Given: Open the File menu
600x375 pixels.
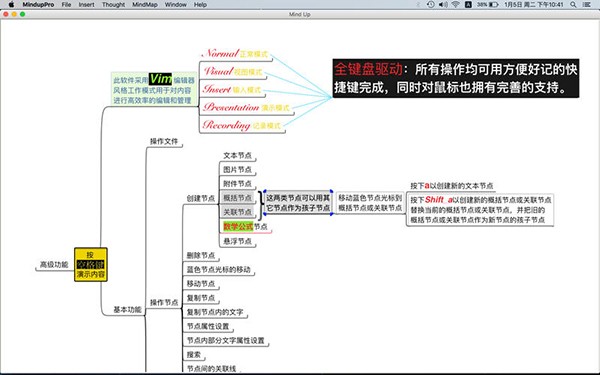Looking at the screenshot, I should 66,5.
